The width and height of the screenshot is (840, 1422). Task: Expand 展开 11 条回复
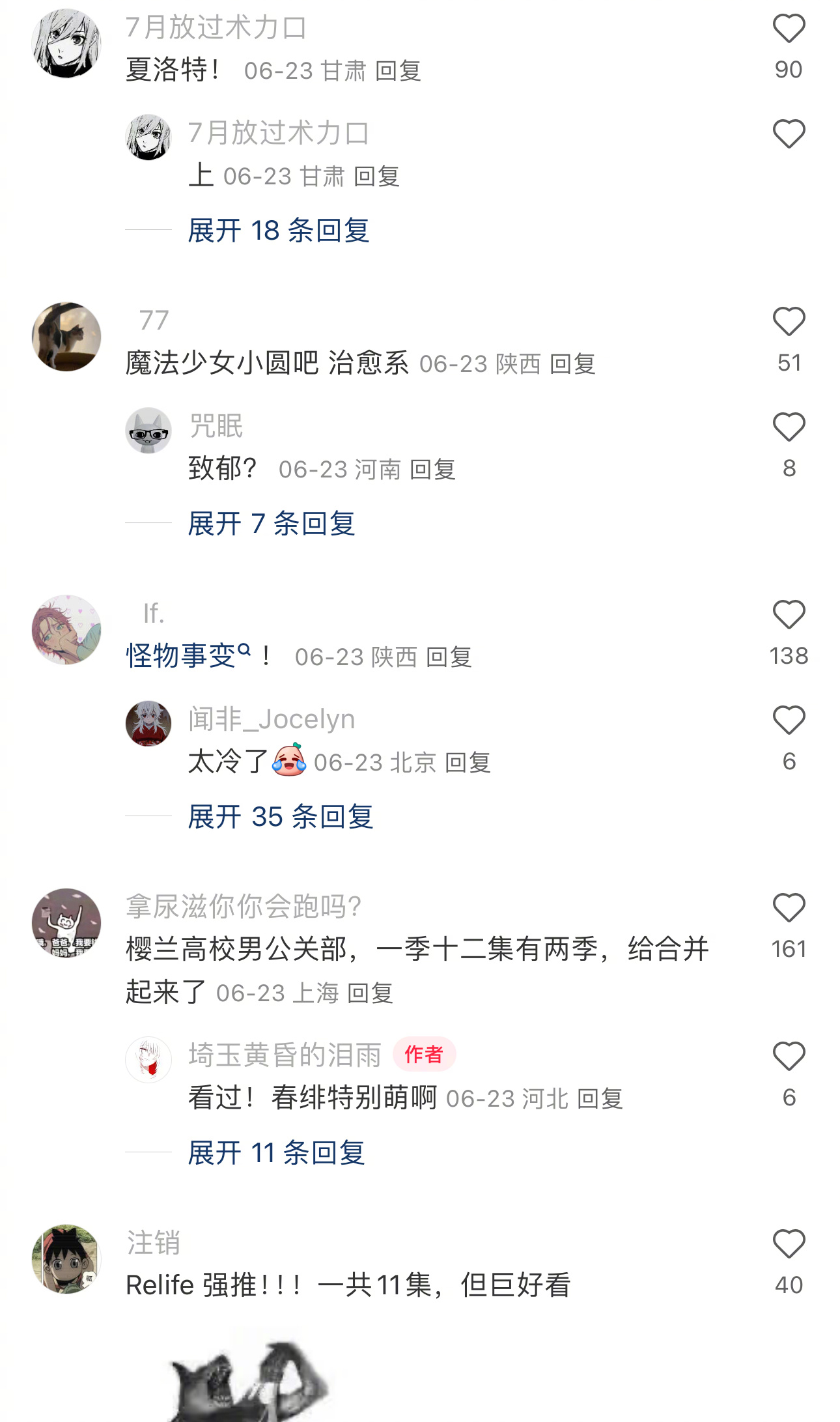pyautogui.click(x=277, y=1153)
